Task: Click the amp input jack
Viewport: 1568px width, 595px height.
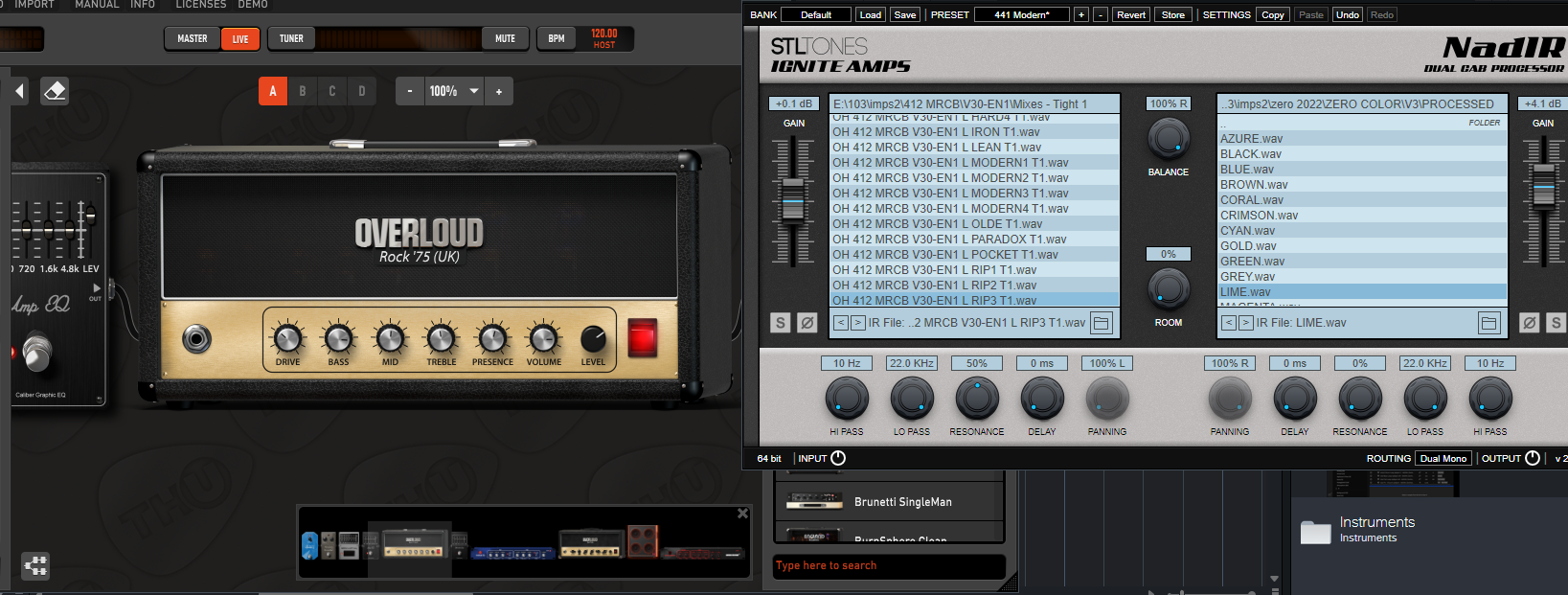Action: pos(197,338)
